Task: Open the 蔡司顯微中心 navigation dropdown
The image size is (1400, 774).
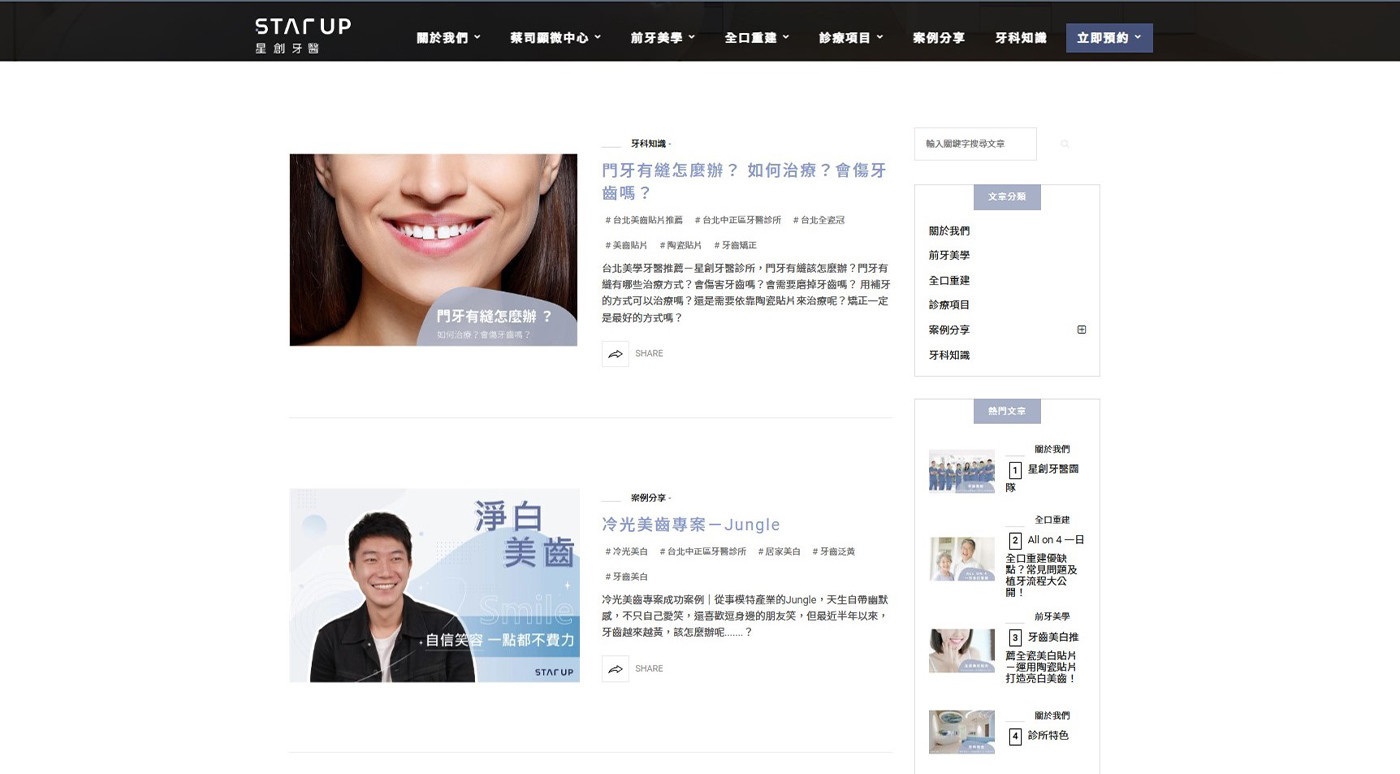Action: tap(555, 38)
